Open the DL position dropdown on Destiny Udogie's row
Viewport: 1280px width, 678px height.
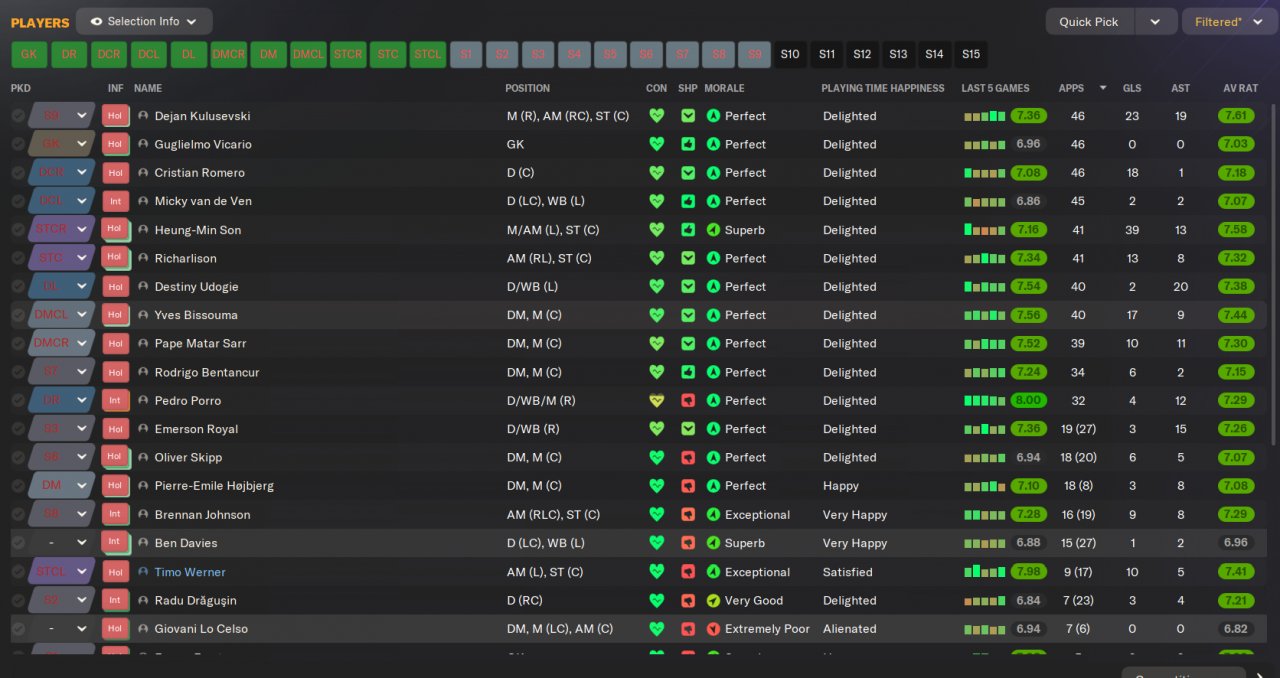tap(62, 287)
